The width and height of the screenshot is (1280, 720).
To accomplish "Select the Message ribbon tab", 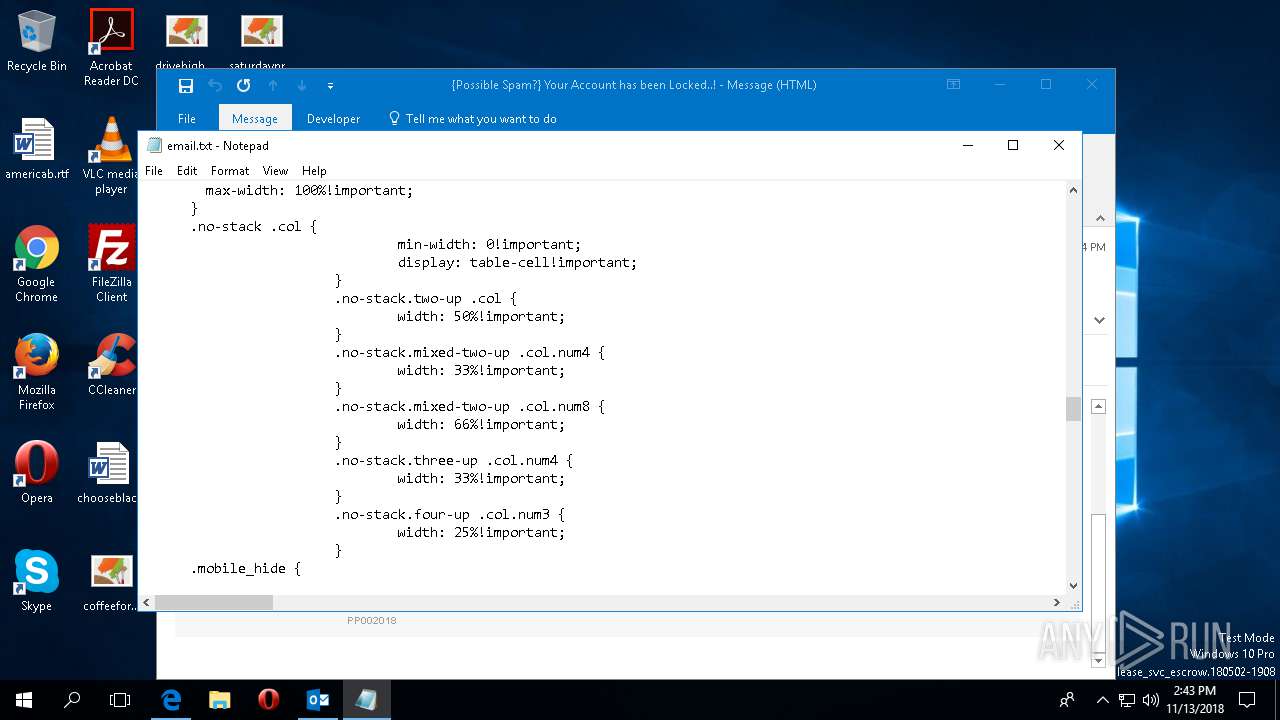I will click(255, 118).
